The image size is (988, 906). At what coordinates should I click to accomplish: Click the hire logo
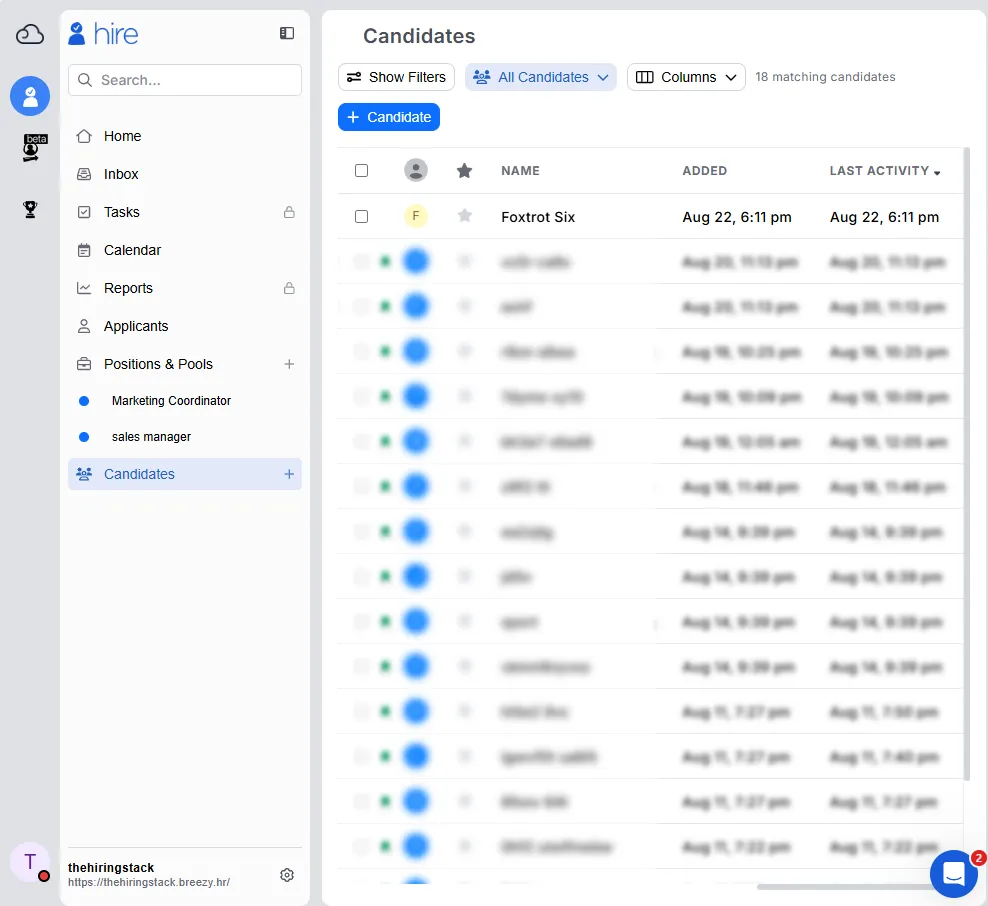tap(103, 33)
